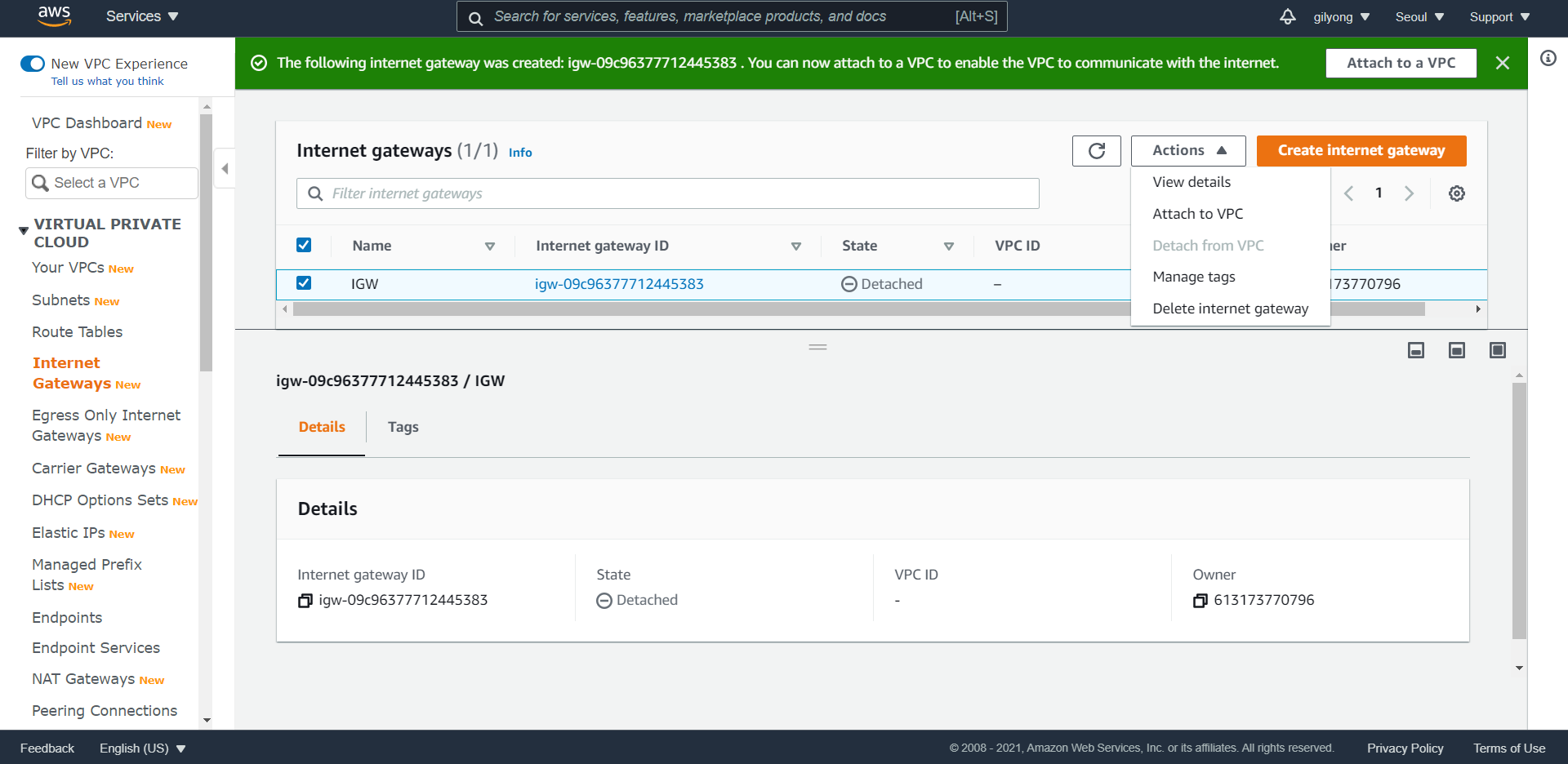Click the sidebar vertical scrollbar

(206, 242)
